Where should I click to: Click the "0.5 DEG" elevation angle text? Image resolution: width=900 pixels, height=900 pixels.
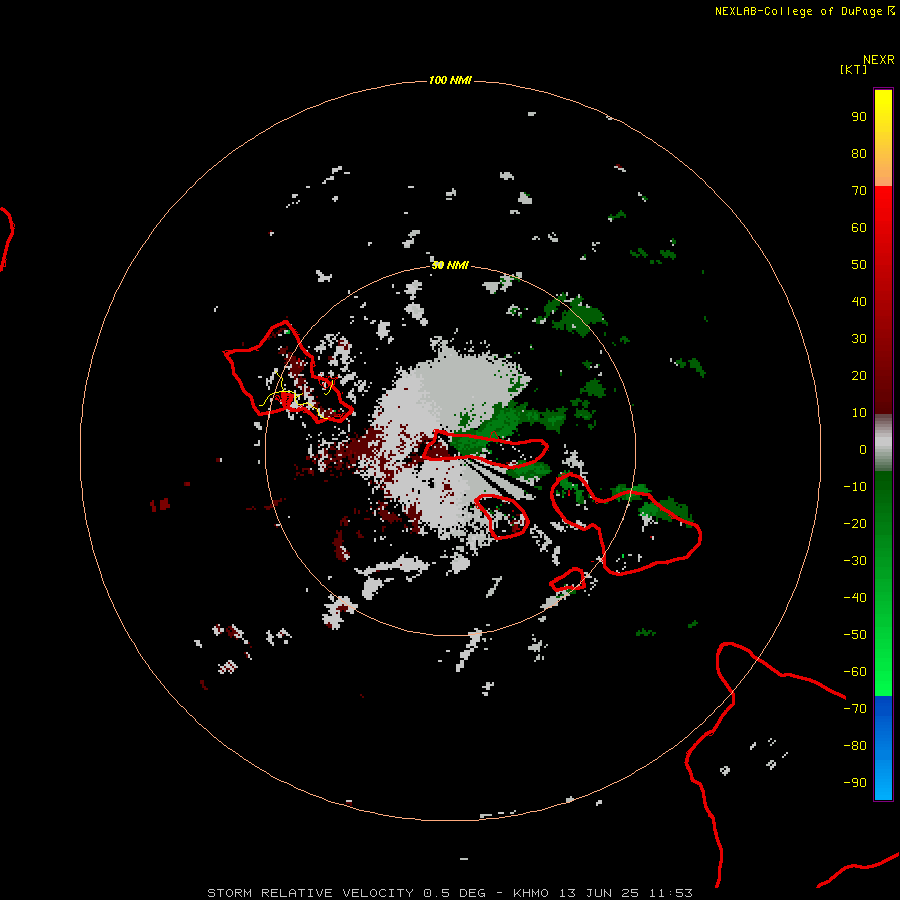[x=455, y=893]
